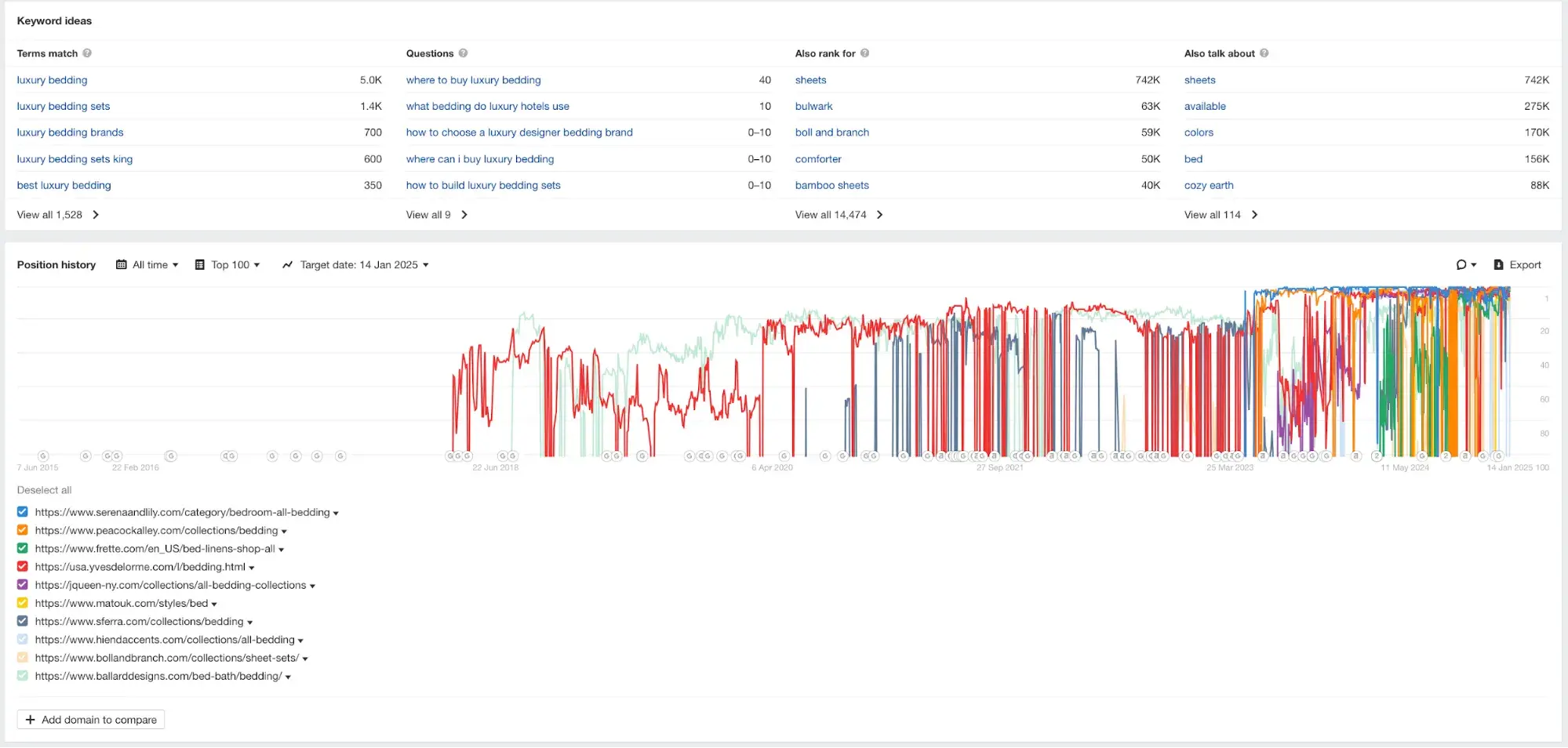This screenshot has height=748, width=1568.
Task: Expand the matouk.com URL dropdown arrow
Action: click(x=214, y=605)
